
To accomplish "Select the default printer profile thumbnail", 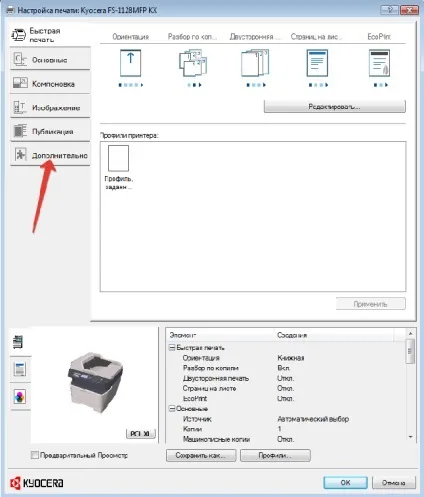I will (x=118, y=158).
